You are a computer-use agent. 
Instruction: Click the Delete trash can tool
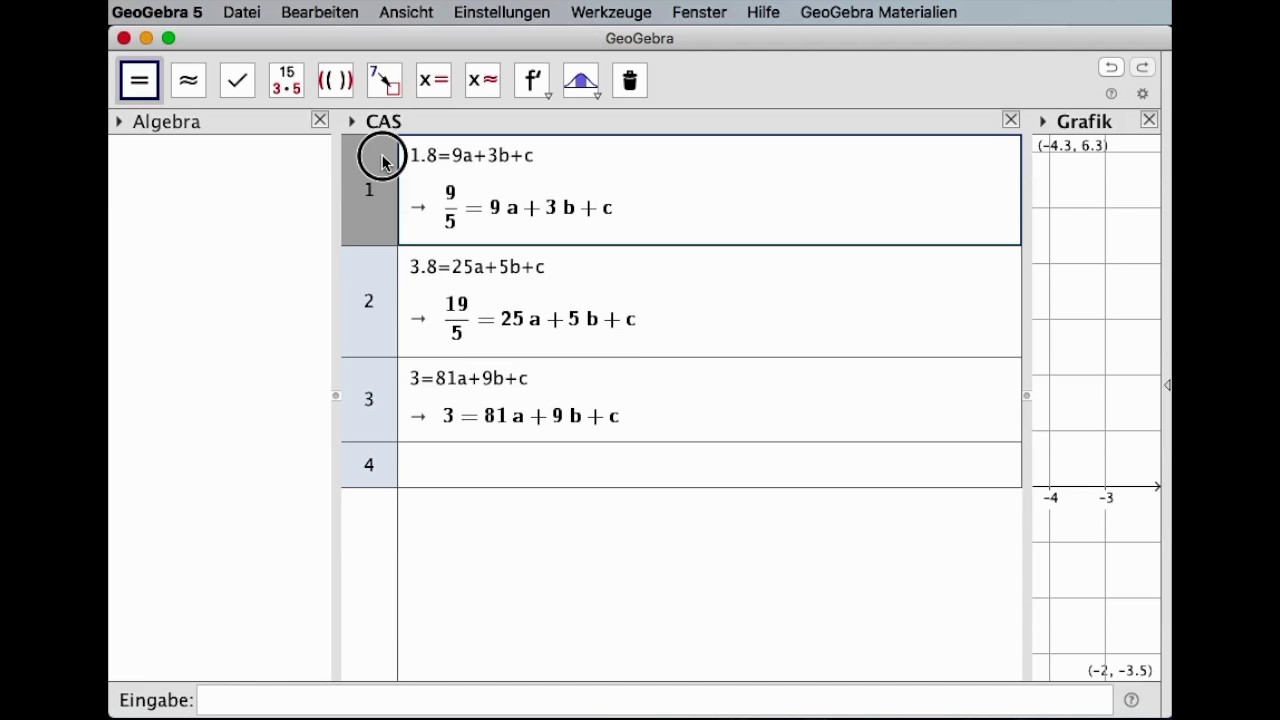[630, 81]
